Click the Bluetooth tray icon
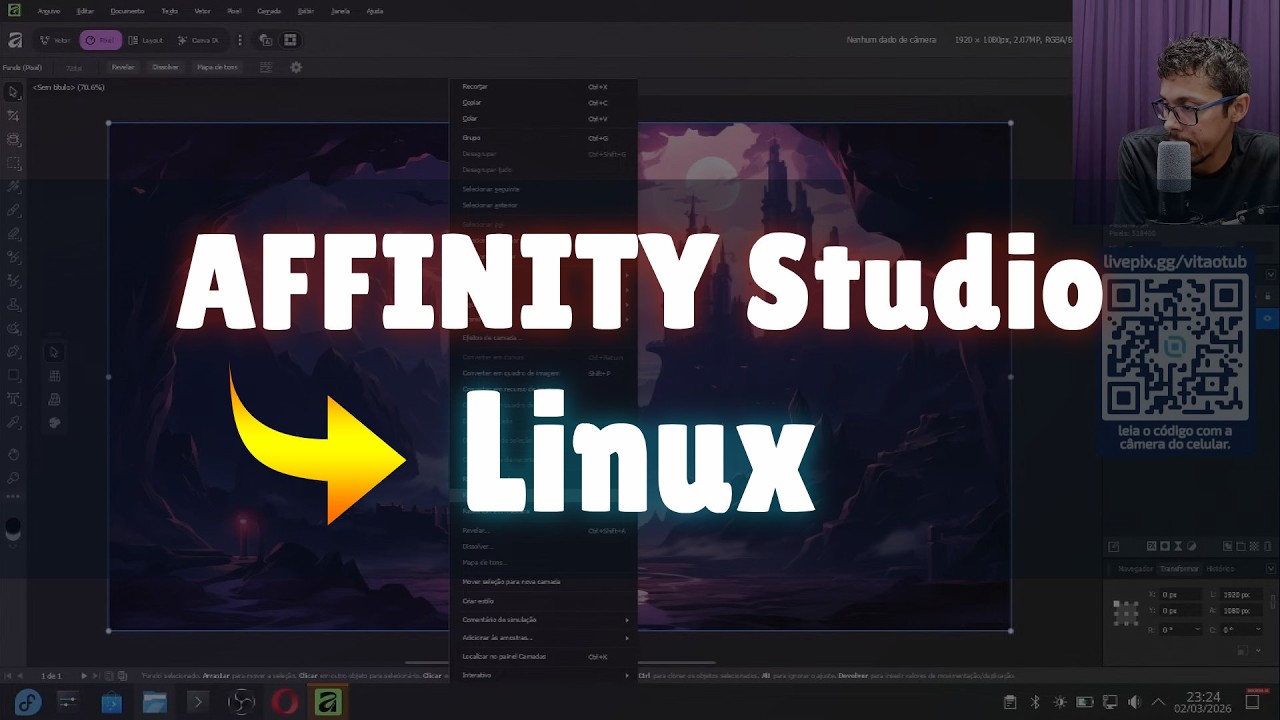 (1035, 702)
